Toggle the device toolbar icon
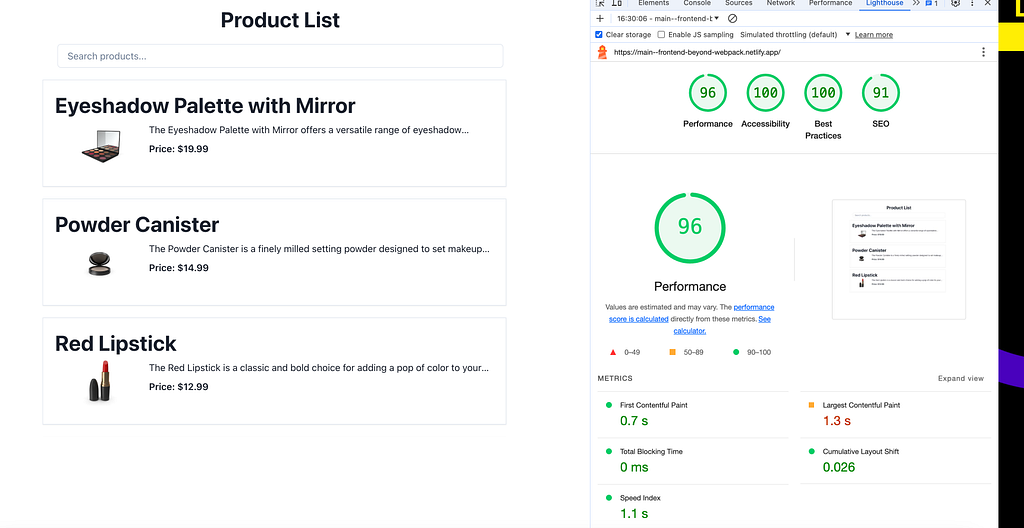 pos(616,3)
